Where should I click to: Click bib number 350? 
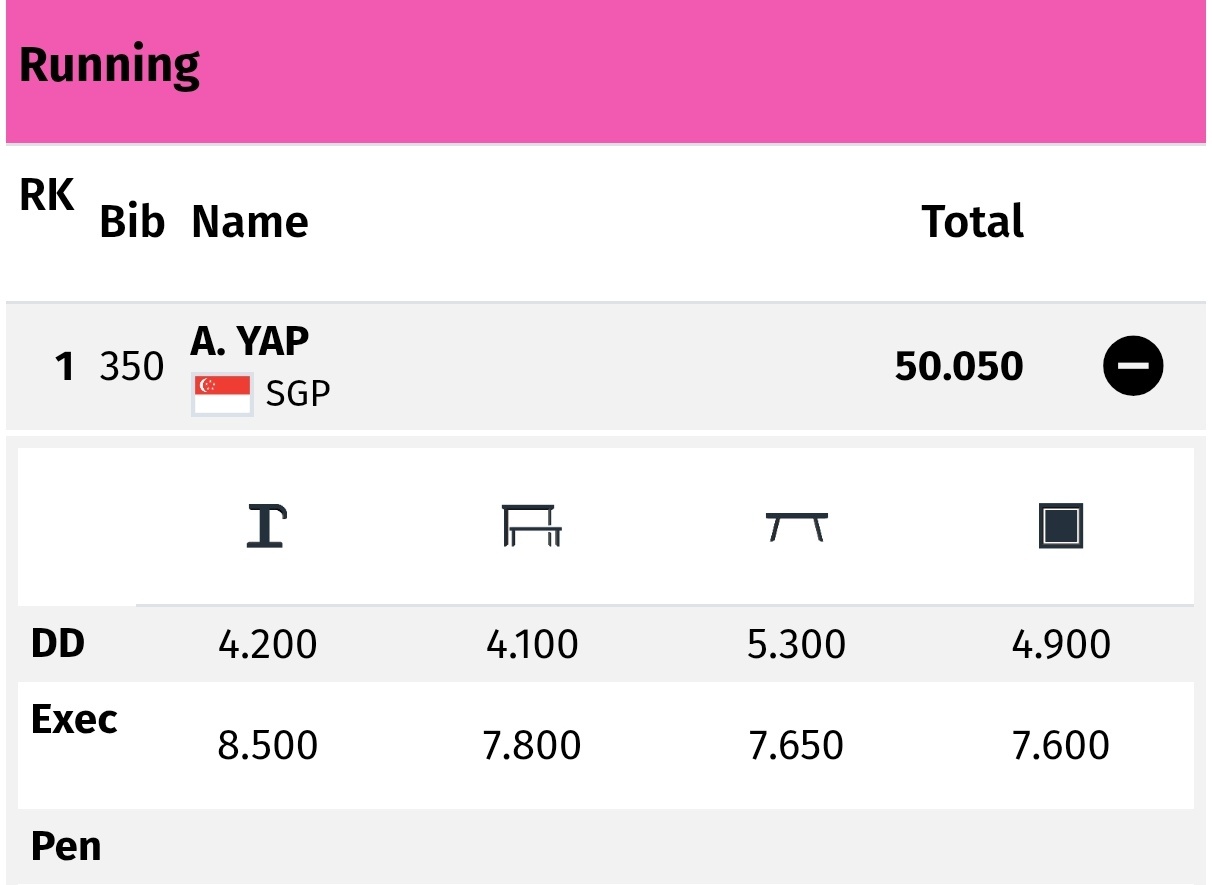point(132,367)
